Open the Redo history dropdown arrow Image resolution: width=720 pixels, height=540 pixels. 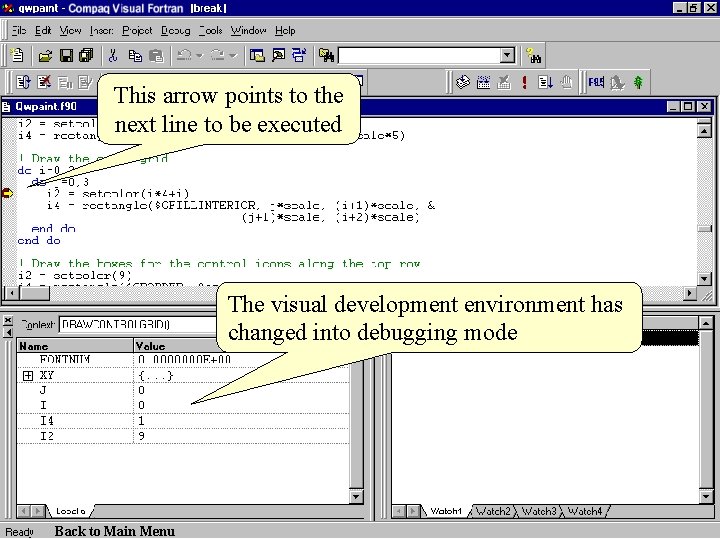coord(233,56)
